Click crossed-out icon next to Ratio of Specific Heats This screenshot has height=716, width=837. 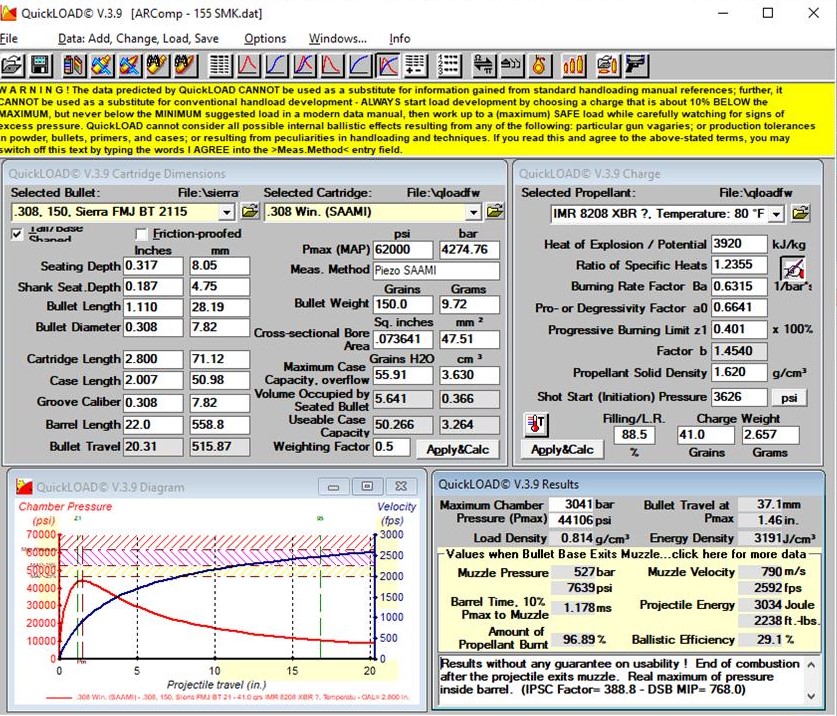[793, 267]
